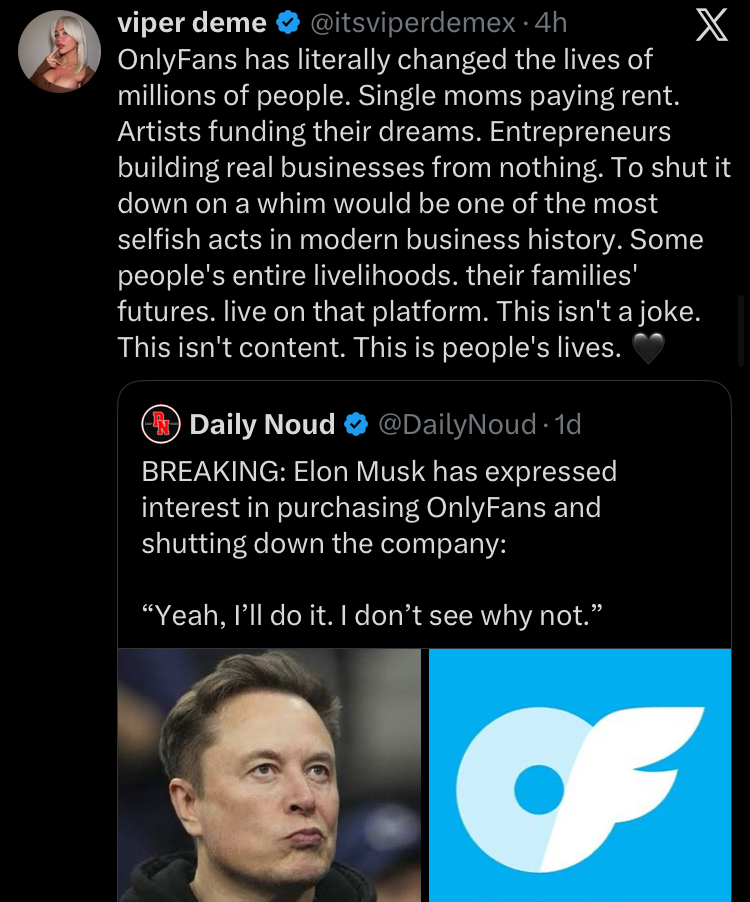Click the Daily Noud display name
This screenshot has width=750, height=902.
pos(262,425)
